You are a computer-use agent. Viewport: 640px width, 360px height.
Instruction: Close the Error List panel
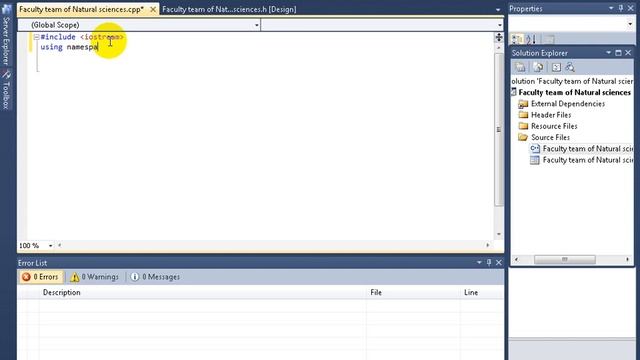(x=499, y=262)
